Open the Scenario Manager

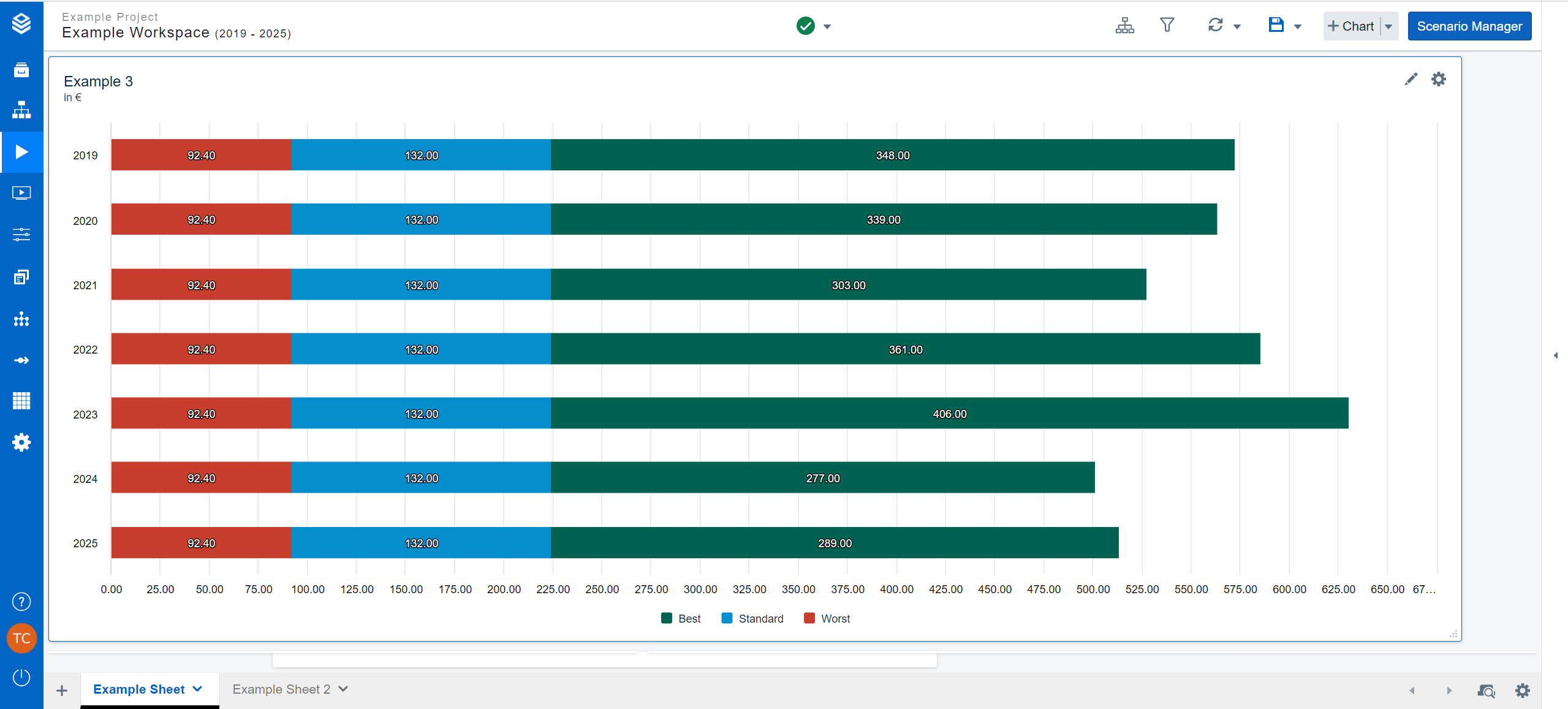click(1469, 26)
